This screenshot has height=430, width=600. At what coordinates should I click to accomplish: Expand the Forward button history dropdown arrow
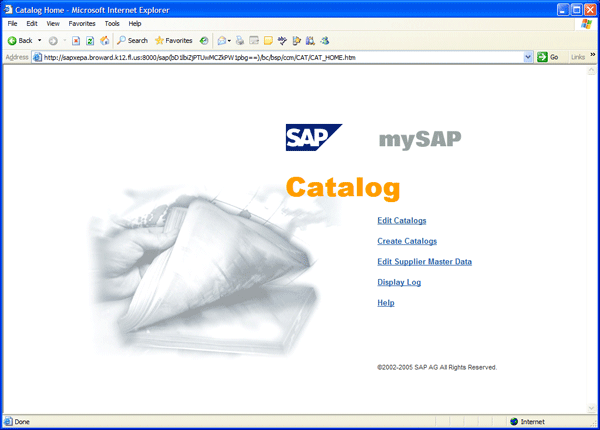(x=64, y=41)
